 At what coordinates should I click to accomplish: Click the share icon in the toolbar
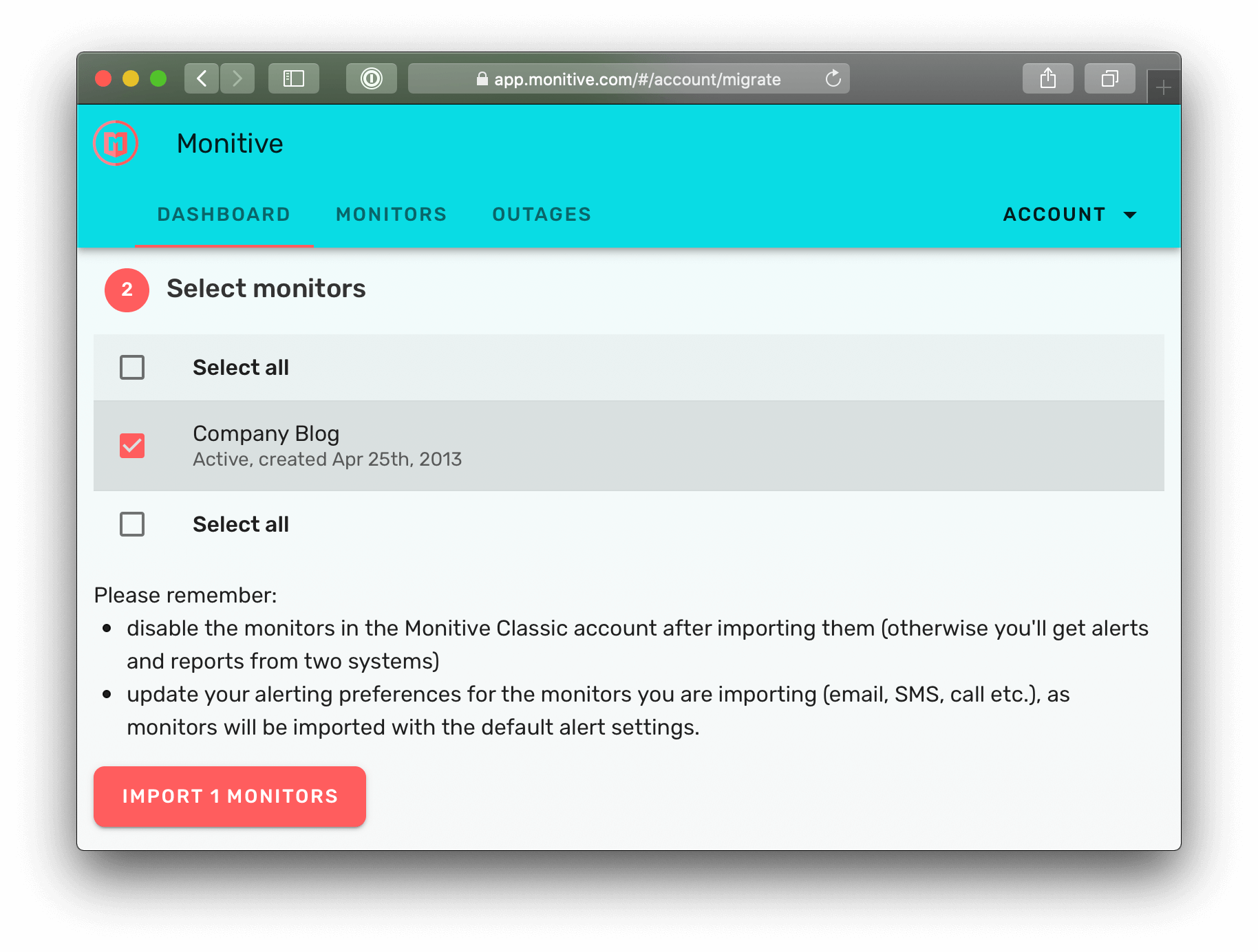(1048, 78)
